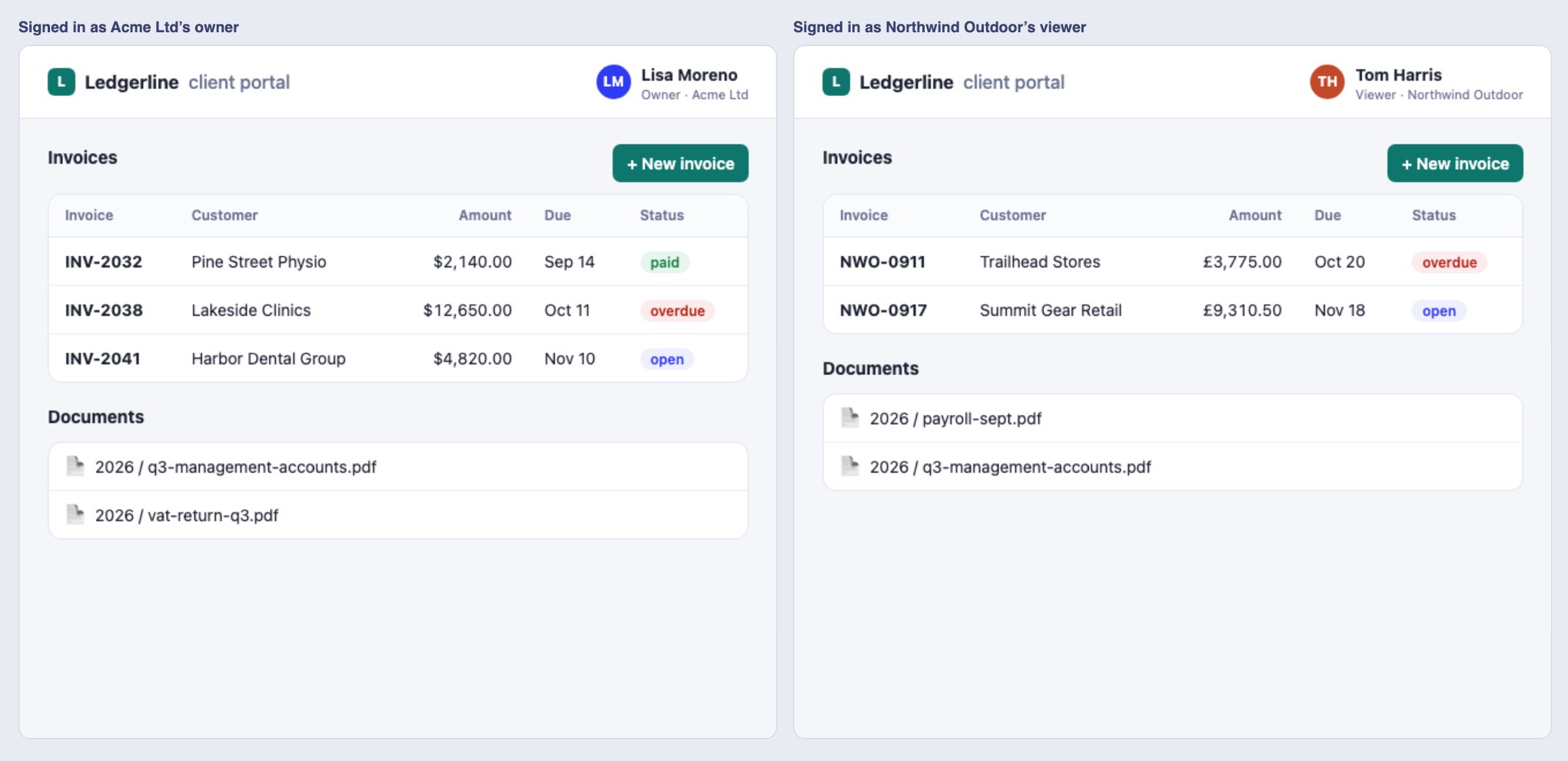This screenshot has height=761, width=1568.
Task: Select customer Harbor Dental Group
Action: pyautogui.click(x=268, y=359)
